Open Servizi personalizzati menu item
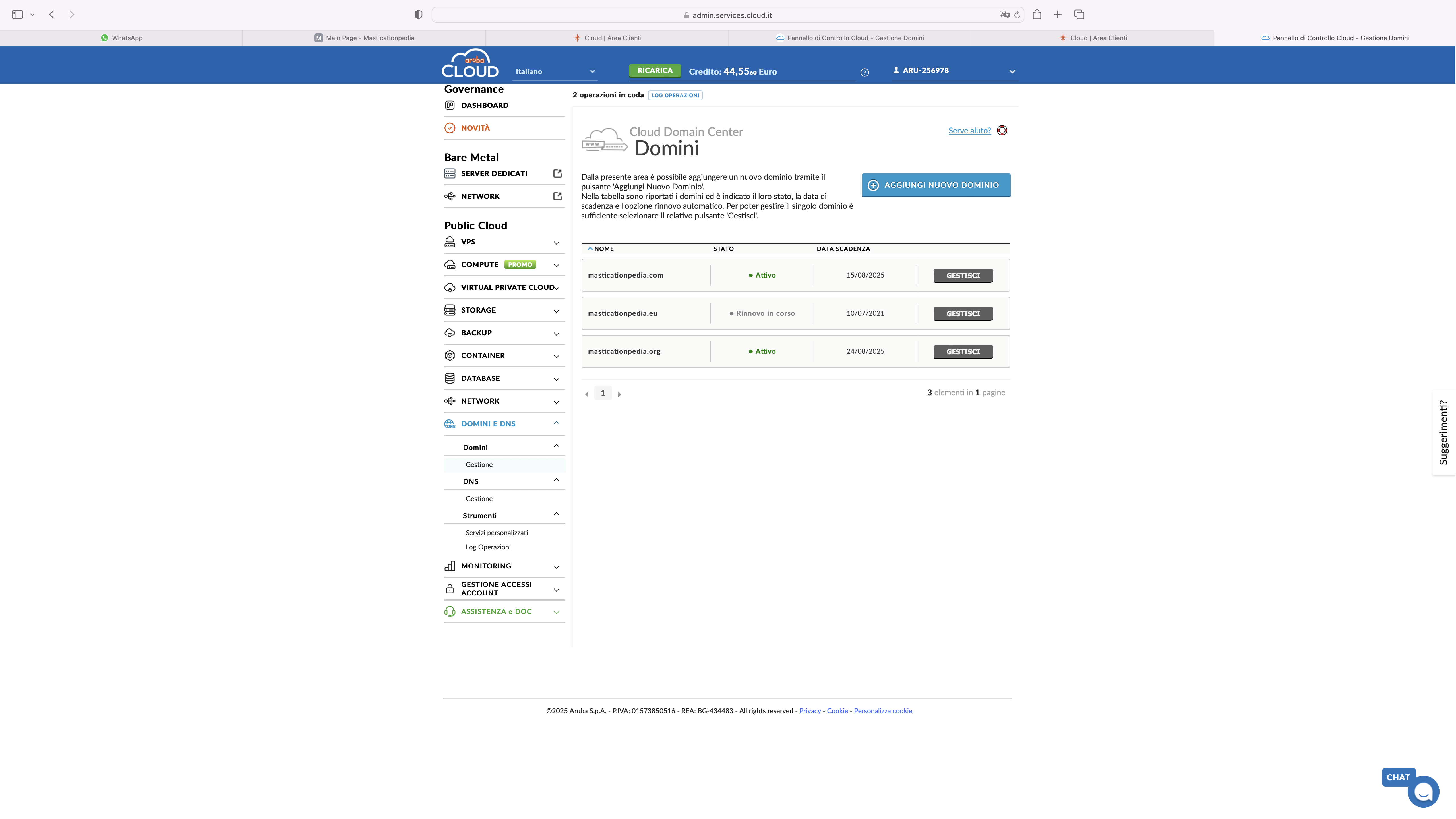Viewport: 1456px width, 819px height. coord(496,532)
